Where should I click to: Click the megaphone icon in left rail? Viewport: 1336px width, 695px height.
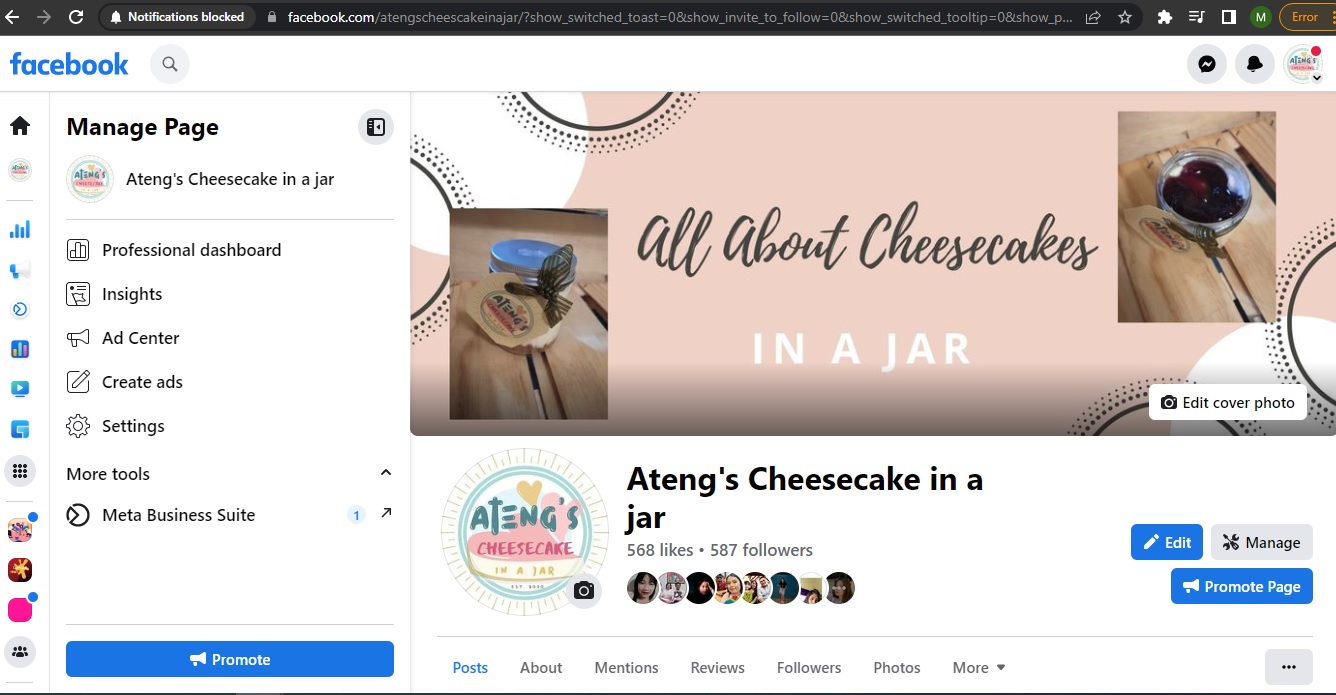[20, 270]
